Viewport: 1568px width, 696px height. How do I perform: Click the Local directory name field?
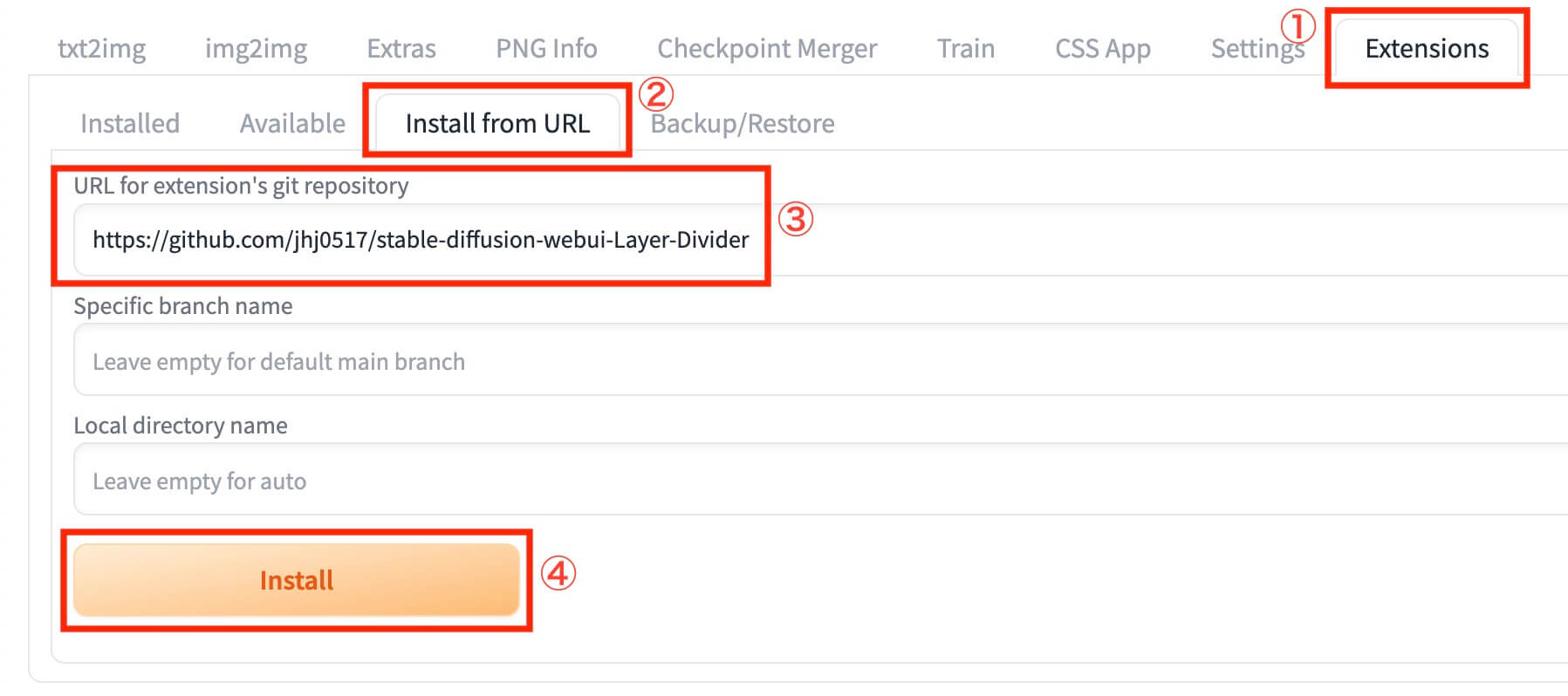coord(785,481)
